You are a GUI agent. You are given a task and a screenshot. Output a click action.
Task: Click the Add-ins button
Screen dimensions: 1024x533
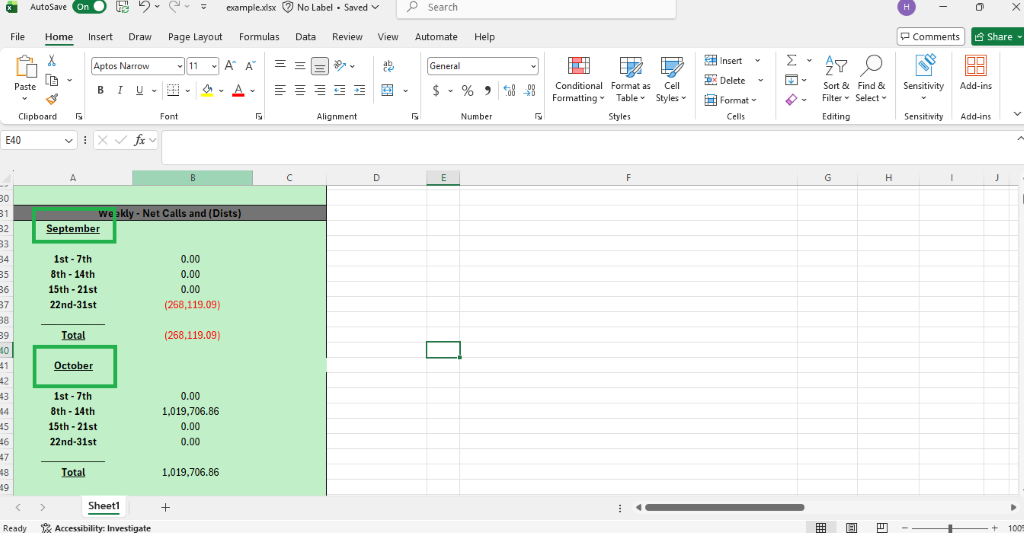(x=976, y=73)
